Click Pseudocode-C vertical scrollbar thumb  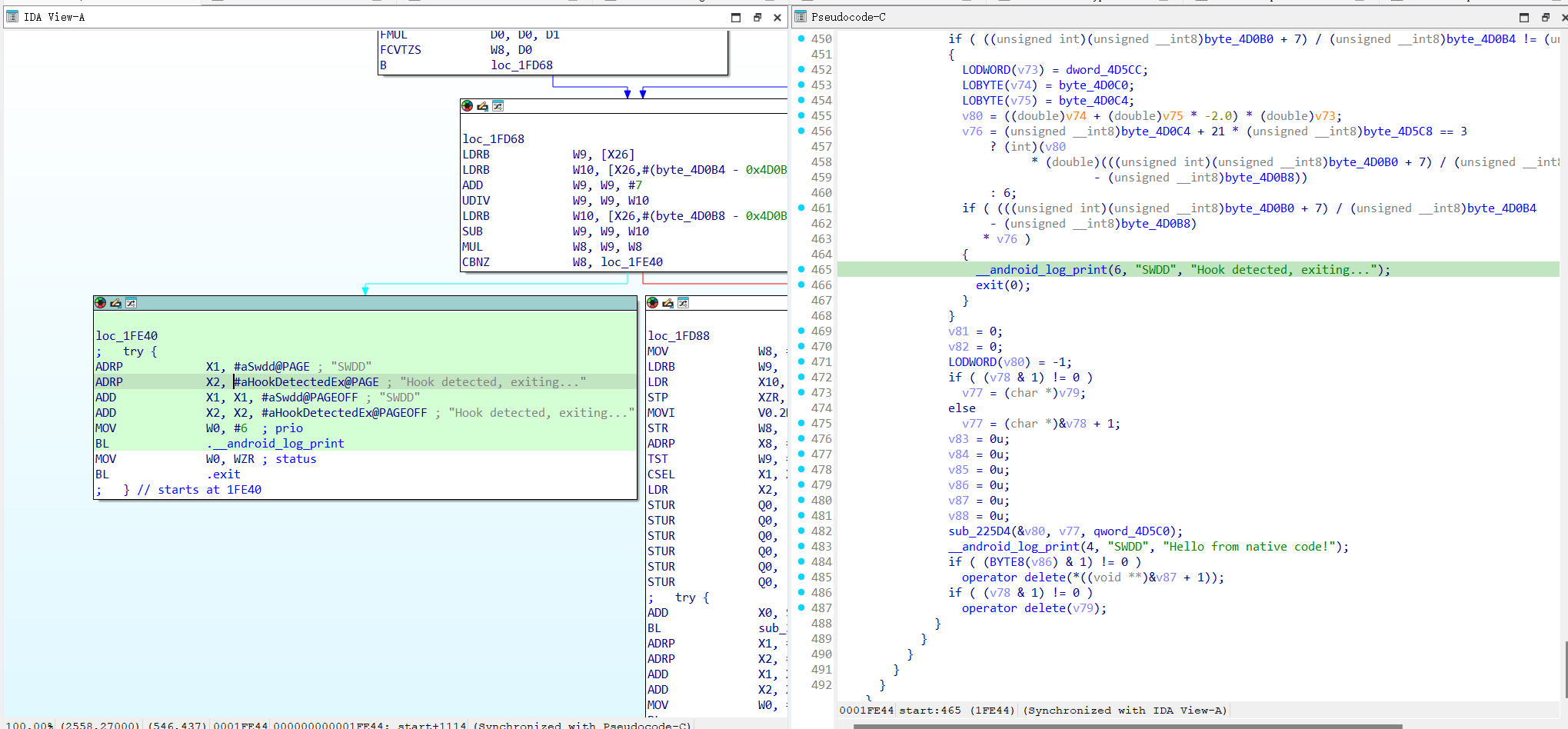coord(1566,670)
